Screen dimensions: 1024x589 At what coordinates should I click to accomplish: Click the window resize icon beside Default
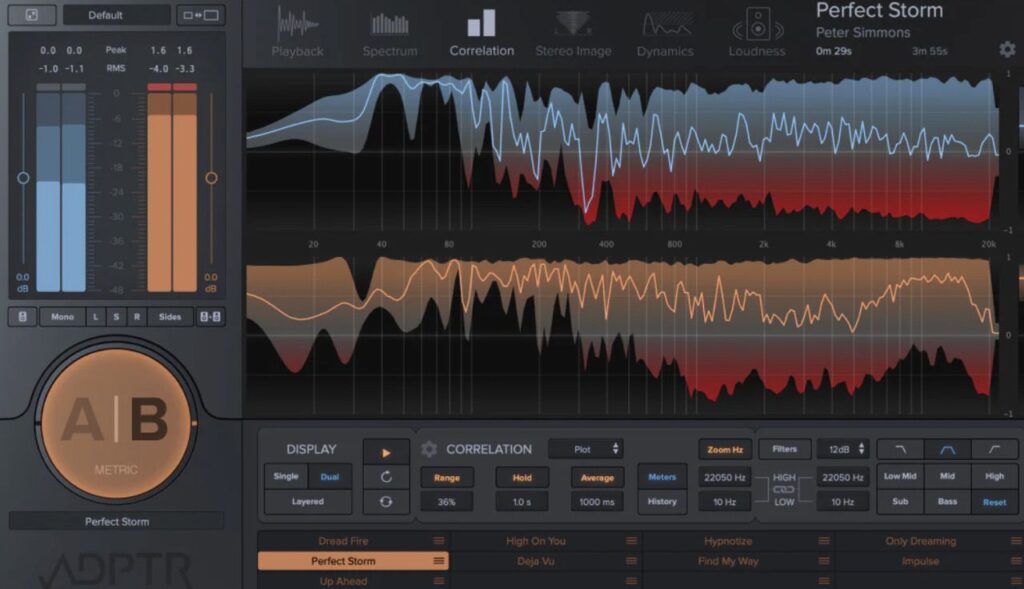coord(200,15)
